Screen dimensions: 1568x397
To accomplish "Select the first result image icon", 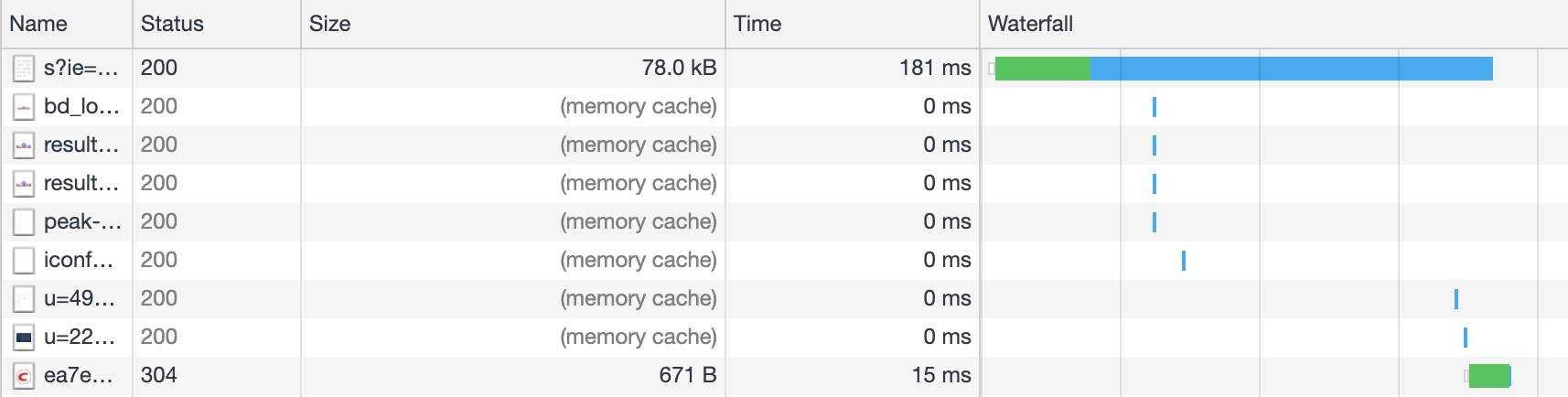I will [24, 145].
